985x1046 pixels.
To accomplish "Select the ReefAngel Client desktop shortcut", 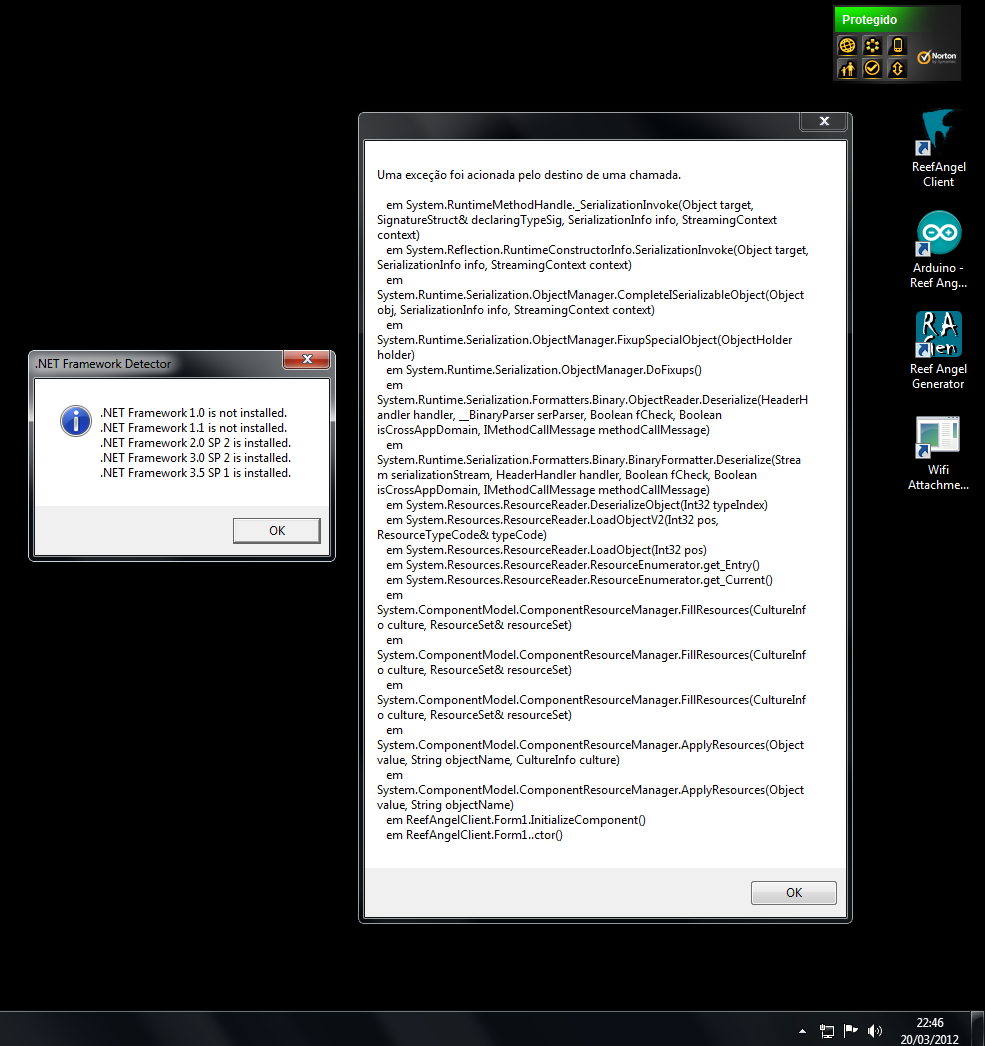I will pyautogui.click(x=938, y=149).
